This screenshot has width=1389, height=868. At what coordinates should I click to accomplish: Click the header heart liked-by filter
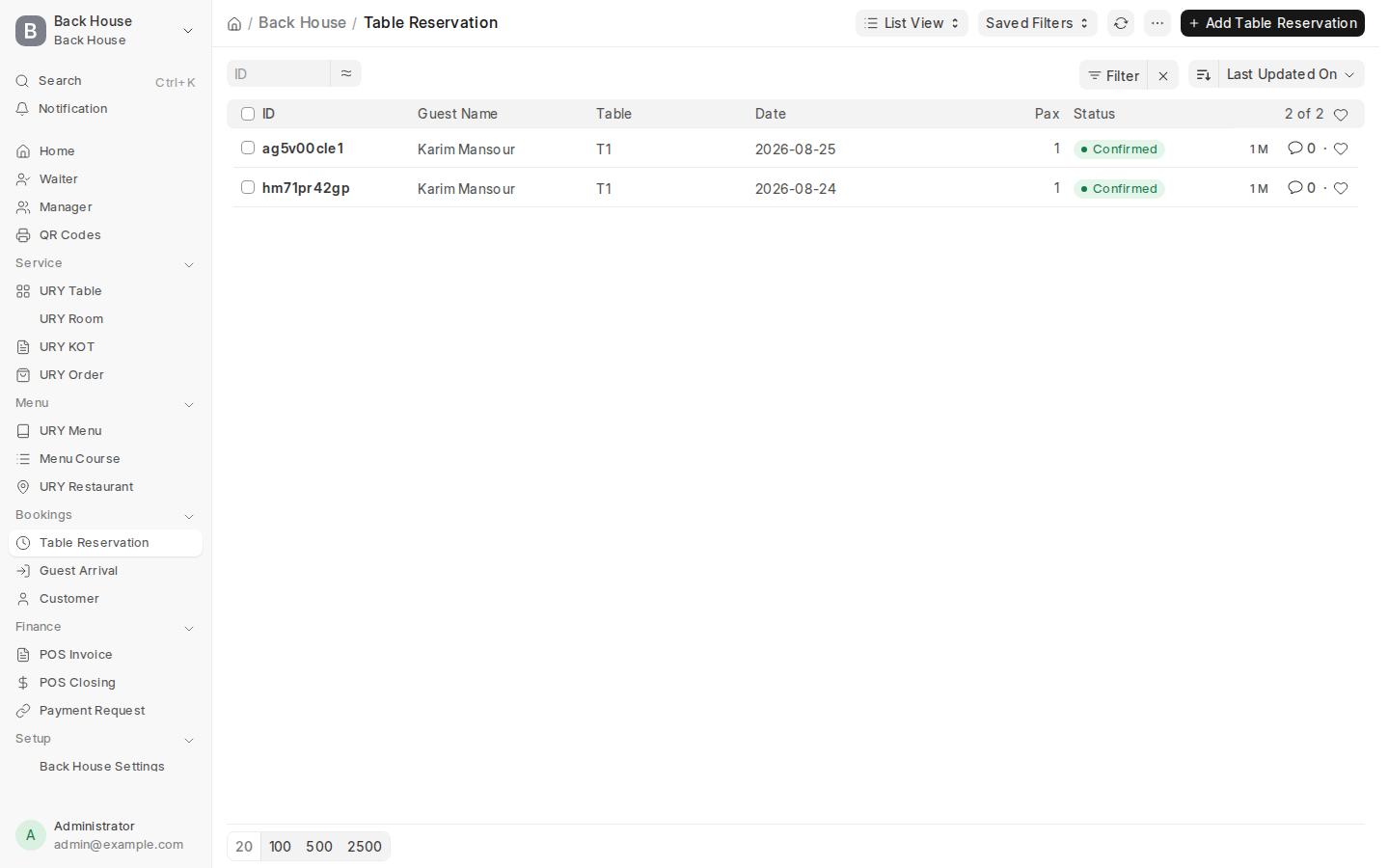pyautogui.click(x=1341, y=115)
